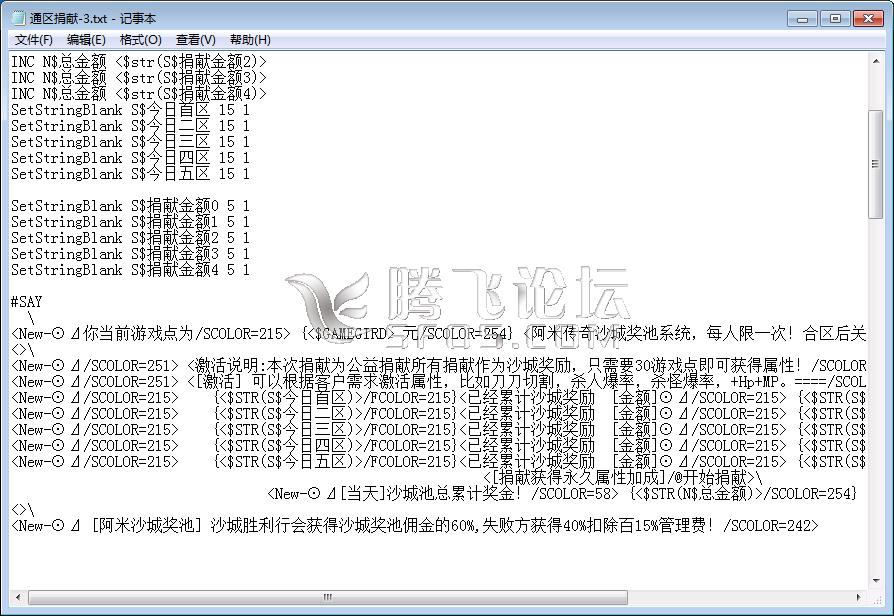Place cursor on the #SAY line
The height and width of the screenshot is (616, 894).
pyautogui.click(x=27, y=302)
